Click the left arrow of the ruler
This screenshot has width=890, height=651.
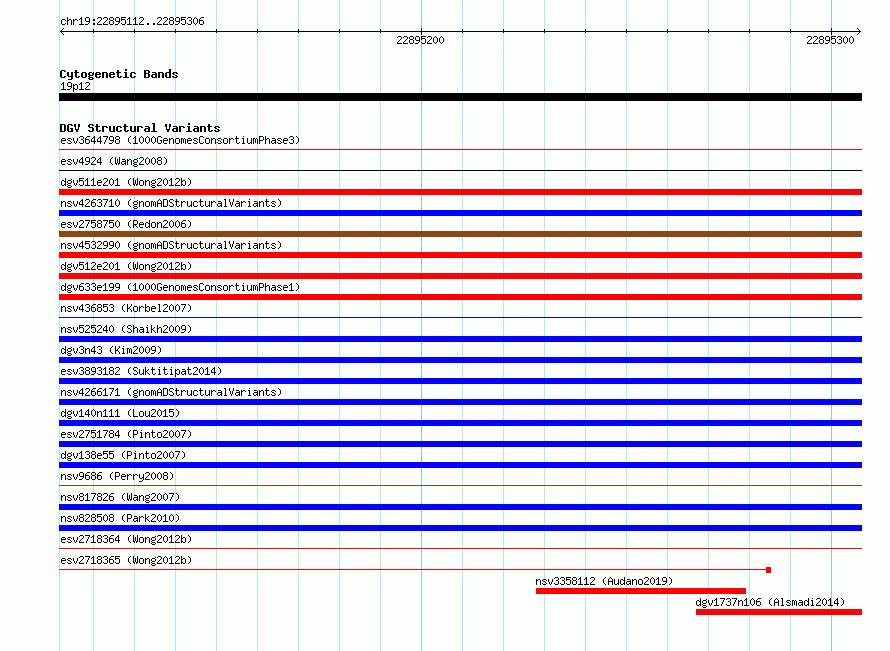pos(62,31)
